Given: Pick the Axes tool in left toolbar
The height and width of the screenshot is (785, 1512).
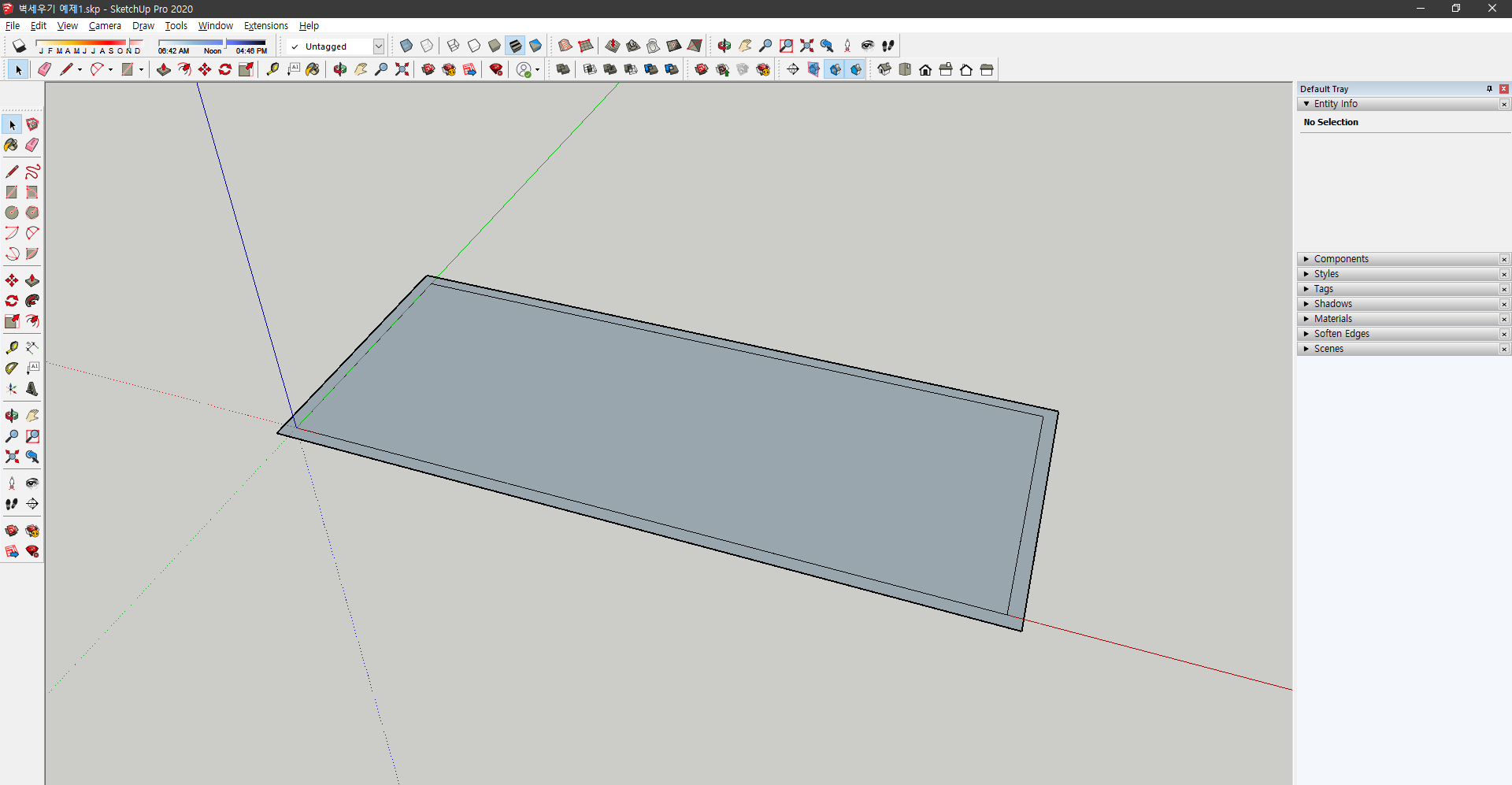Looking at the screenshot, I should pyautogui.click(x=11, y=388).
